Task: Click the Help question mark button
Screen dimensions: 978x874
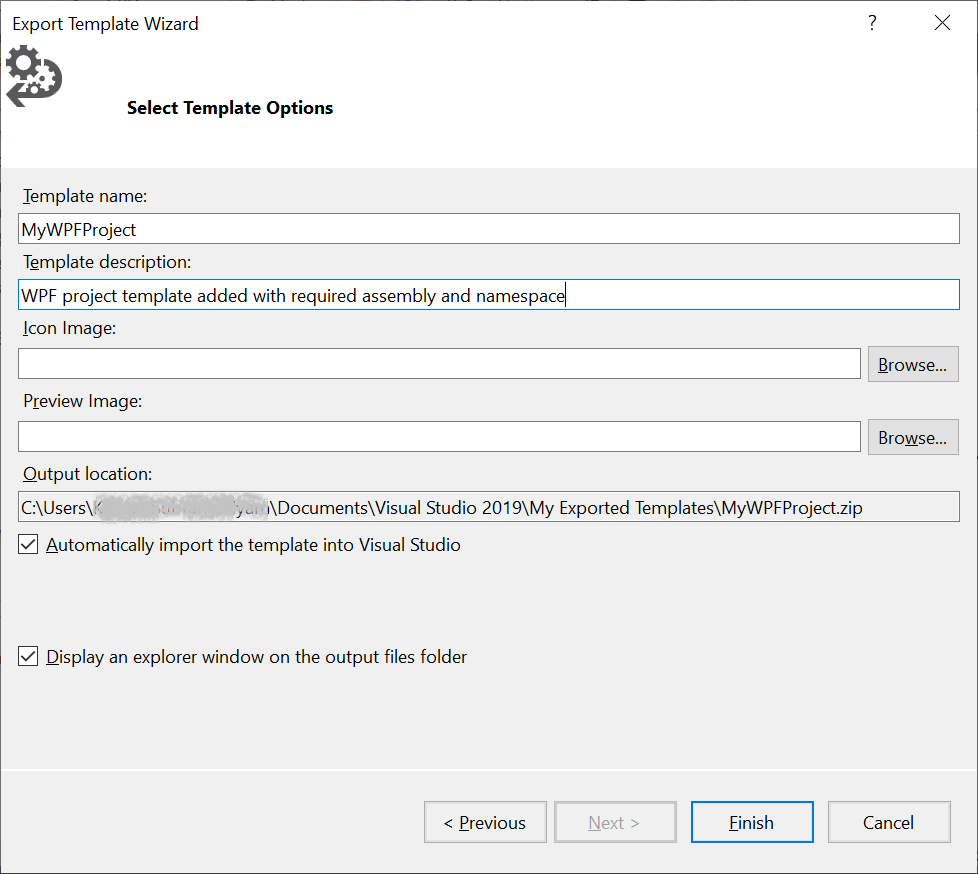Action: pyautogui.click(x=872, y=23)
